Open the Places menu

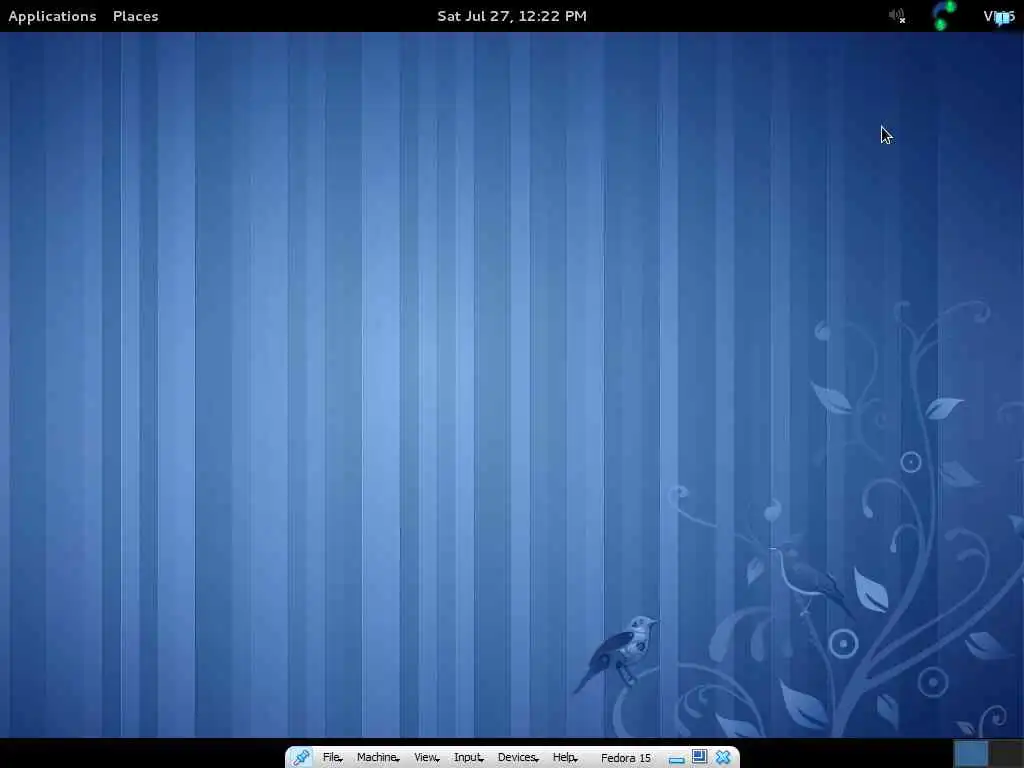coord(135,16)
